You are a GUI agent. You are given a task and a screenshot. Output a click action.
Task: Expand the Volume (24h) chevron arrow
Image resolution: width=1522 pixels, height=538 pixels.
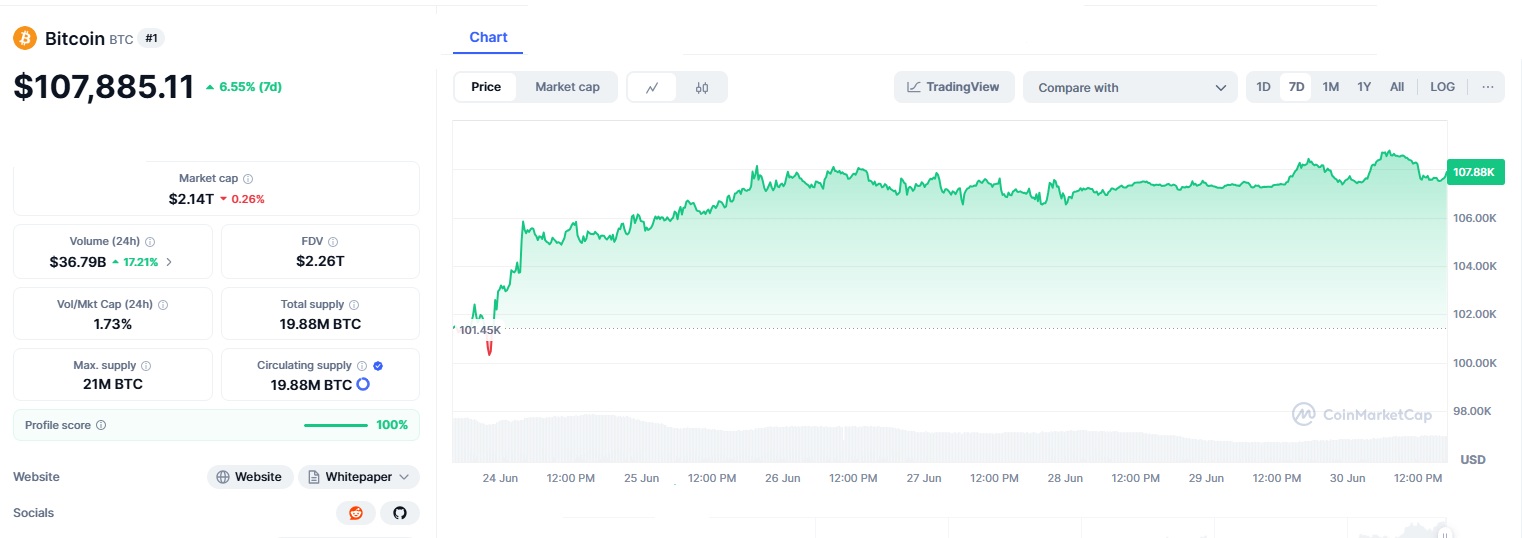[168, 262]
